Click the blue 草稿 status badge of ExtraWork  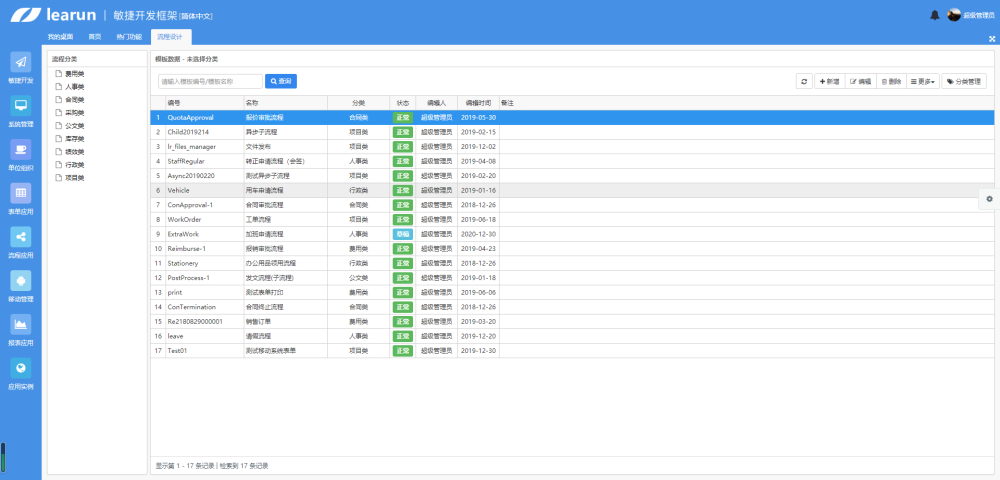(402, 234)
